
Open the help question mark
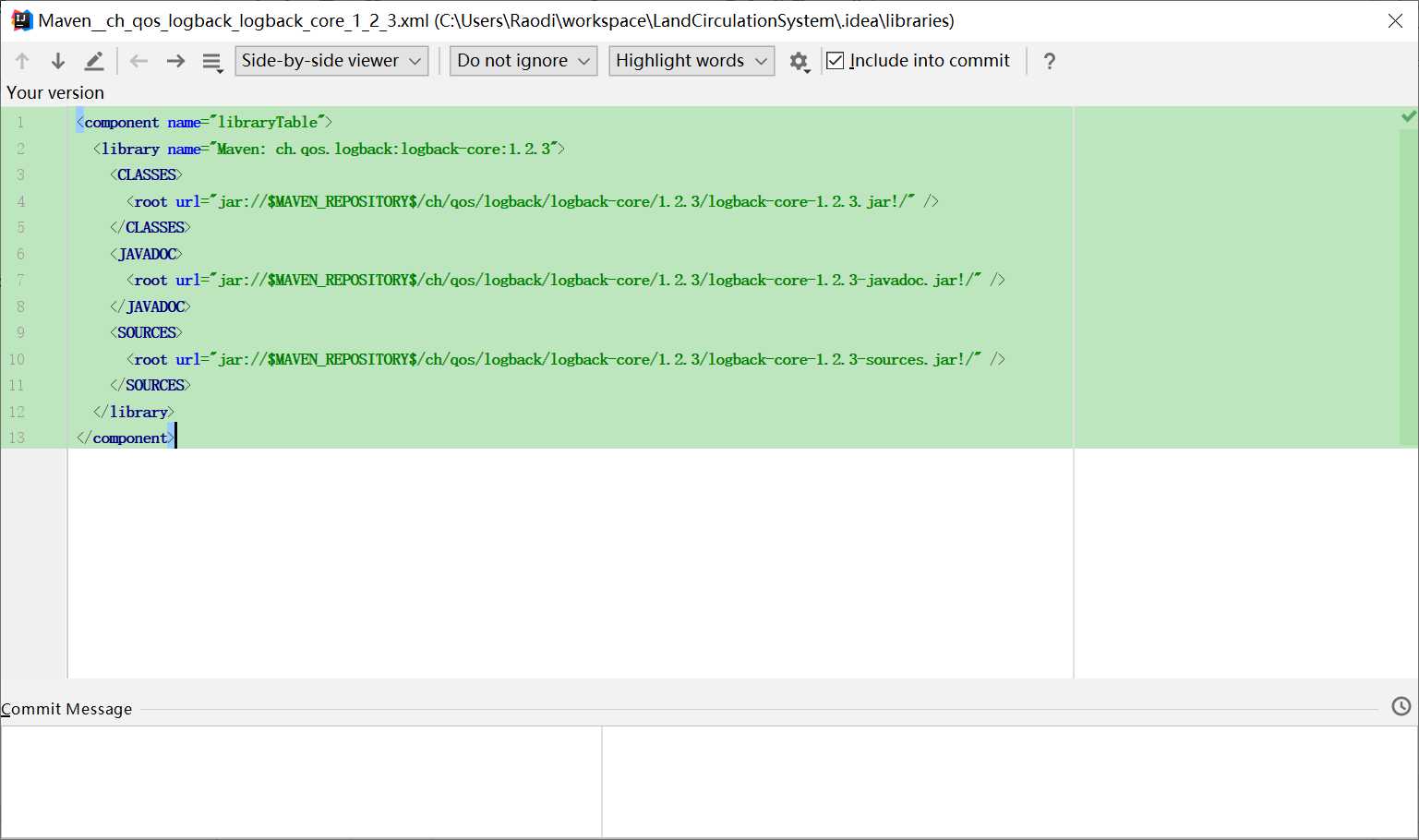coord(1050,61)
